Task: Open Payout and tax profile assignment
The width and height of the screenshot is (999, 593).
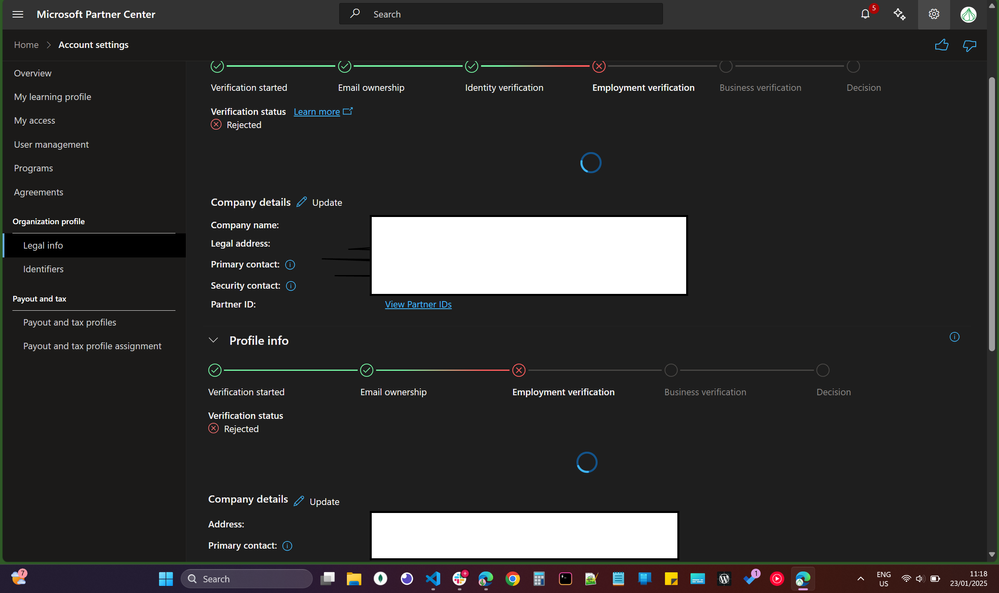Action: click(x=92, y=346)
